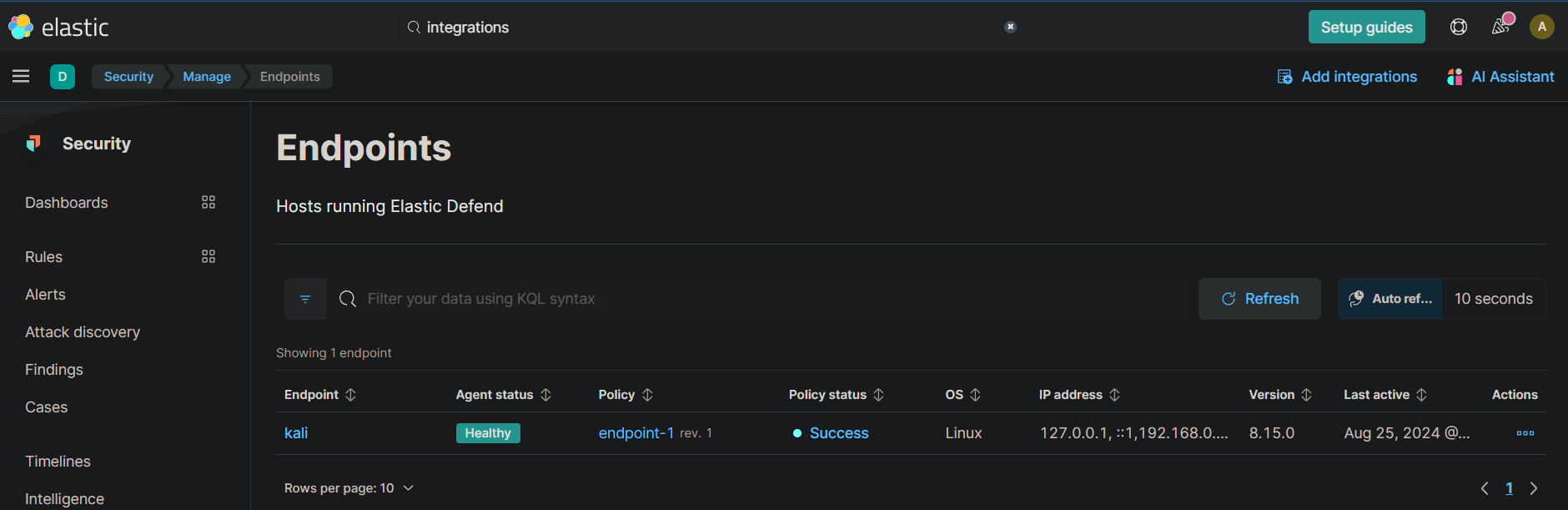Screen dimensions: 1568x510
Task: Open actions menu for kali endpoint
Action: (x=1525, y=433)
